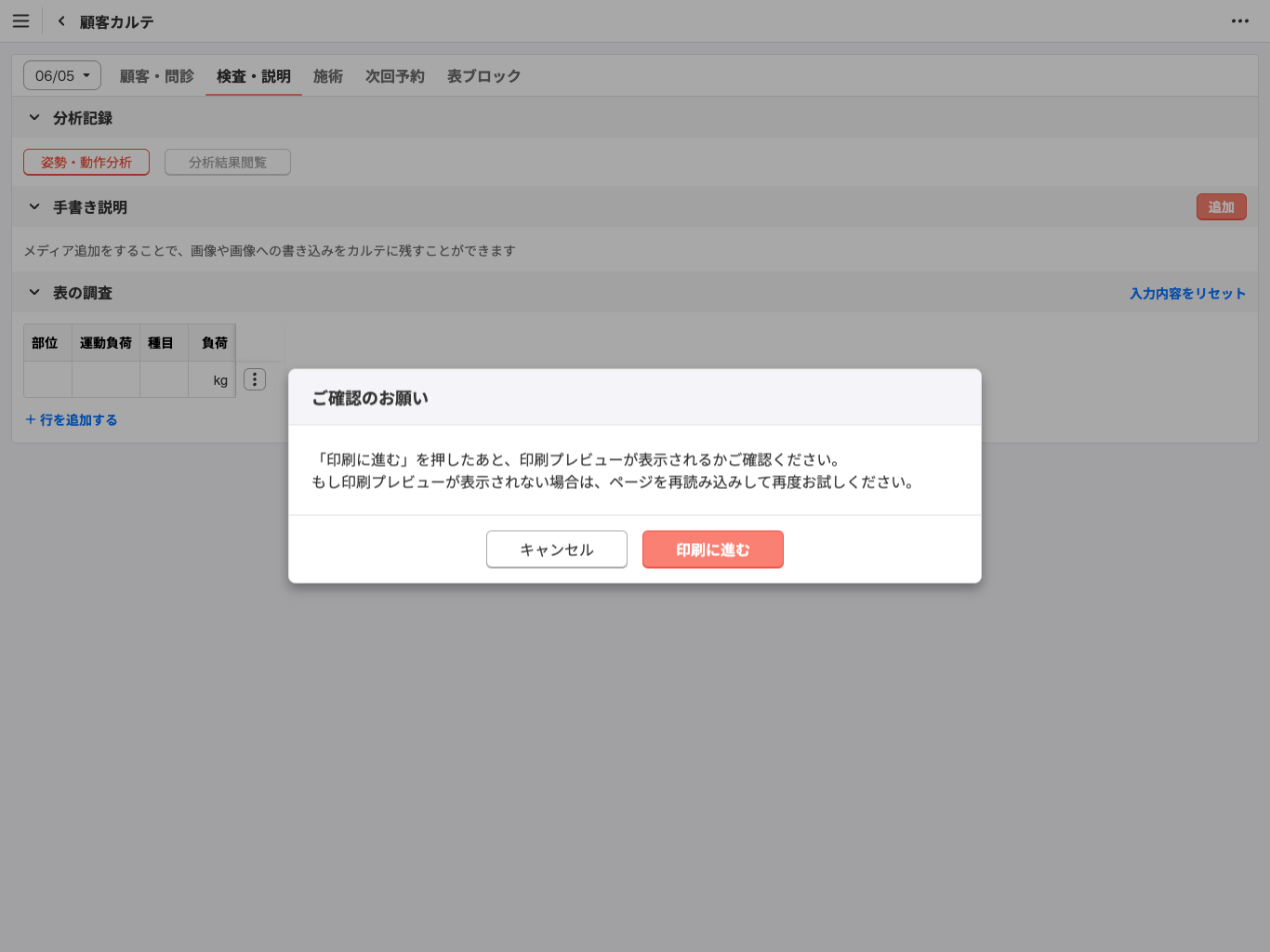1270x952 pixels.
Task: Click the キャンセル button in dialog
Action: point(557,549)
